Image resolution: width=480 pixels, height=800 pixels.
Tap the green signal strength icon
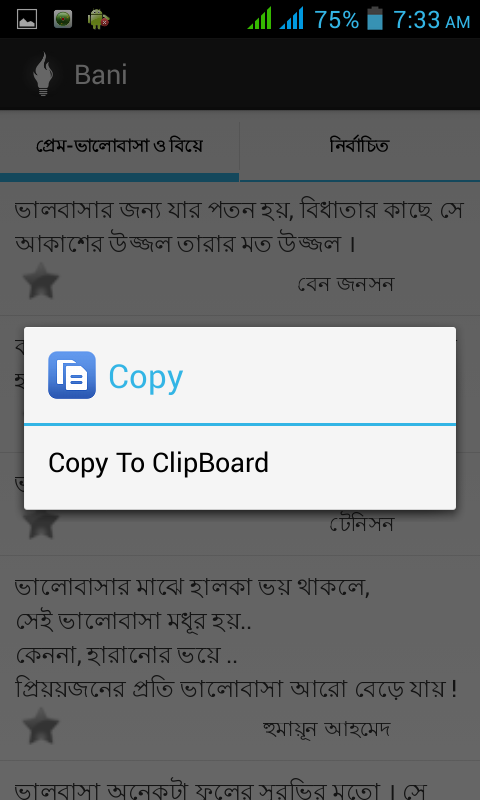point(260,18)
